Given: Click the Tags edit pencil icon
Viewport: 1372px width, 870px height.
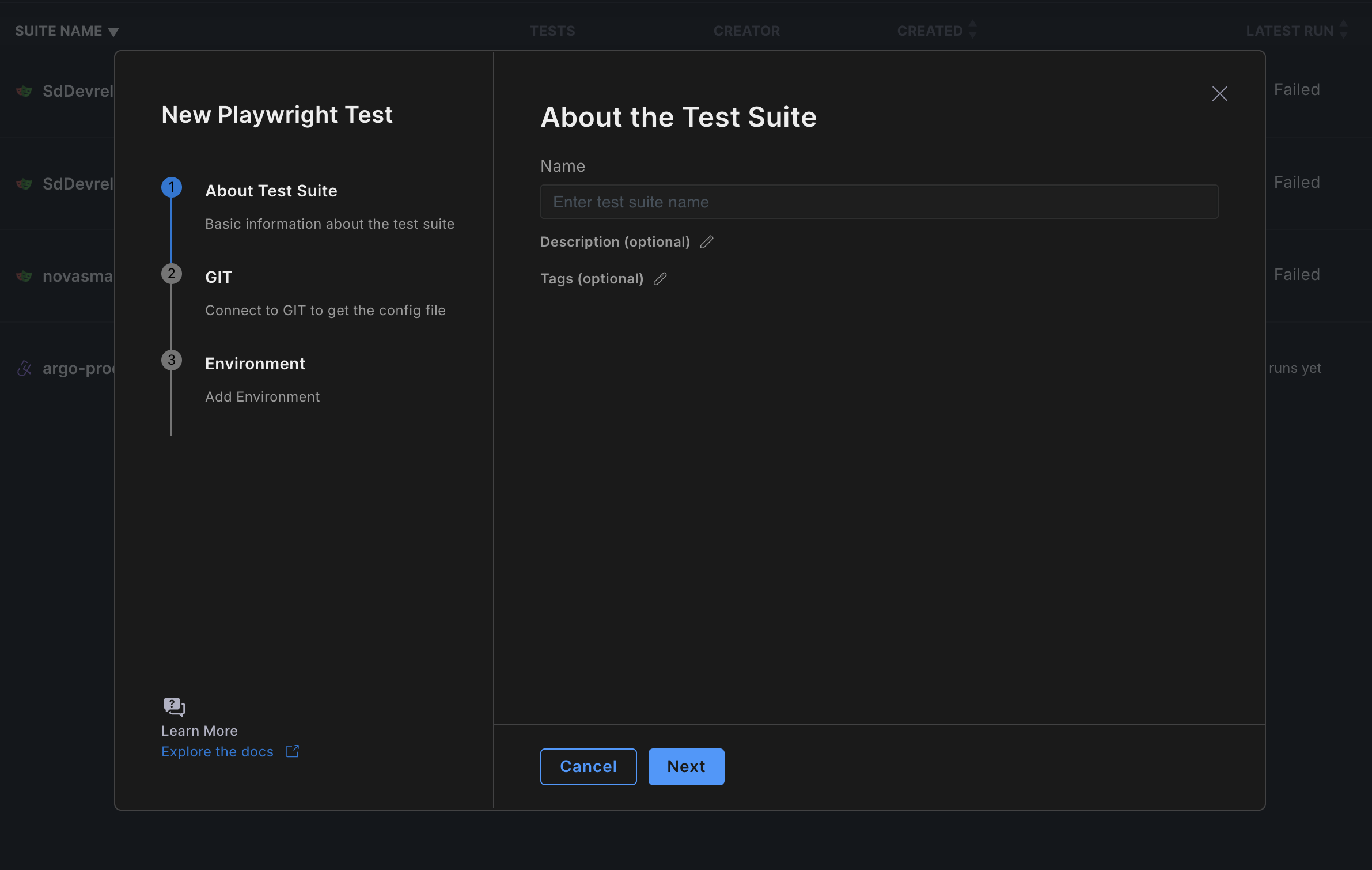Looking at the screenshot, I should pos(660,279).
